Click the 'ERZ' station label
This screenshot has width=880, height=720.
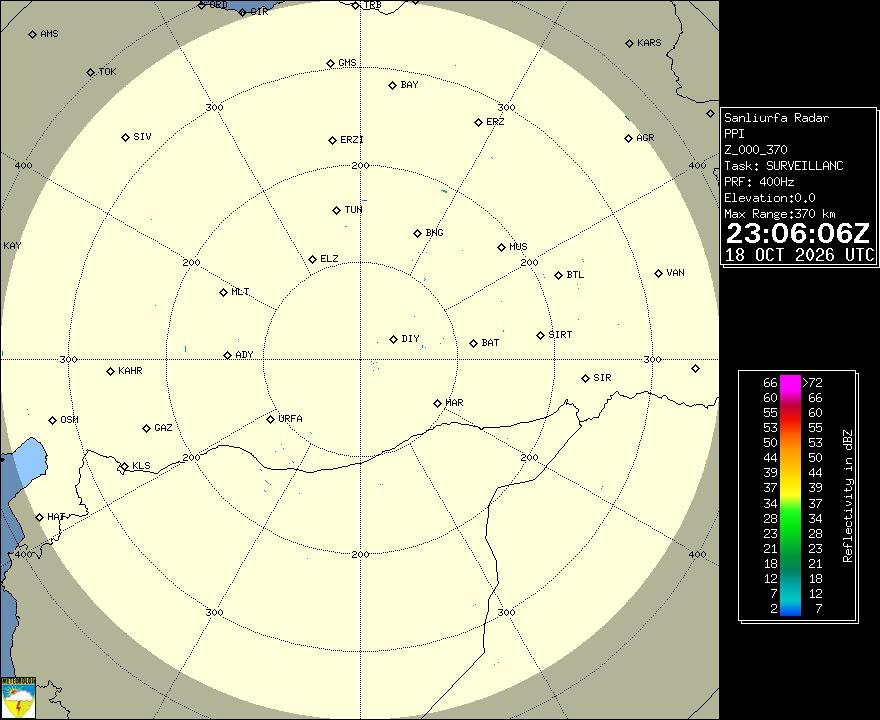point(495,122)
